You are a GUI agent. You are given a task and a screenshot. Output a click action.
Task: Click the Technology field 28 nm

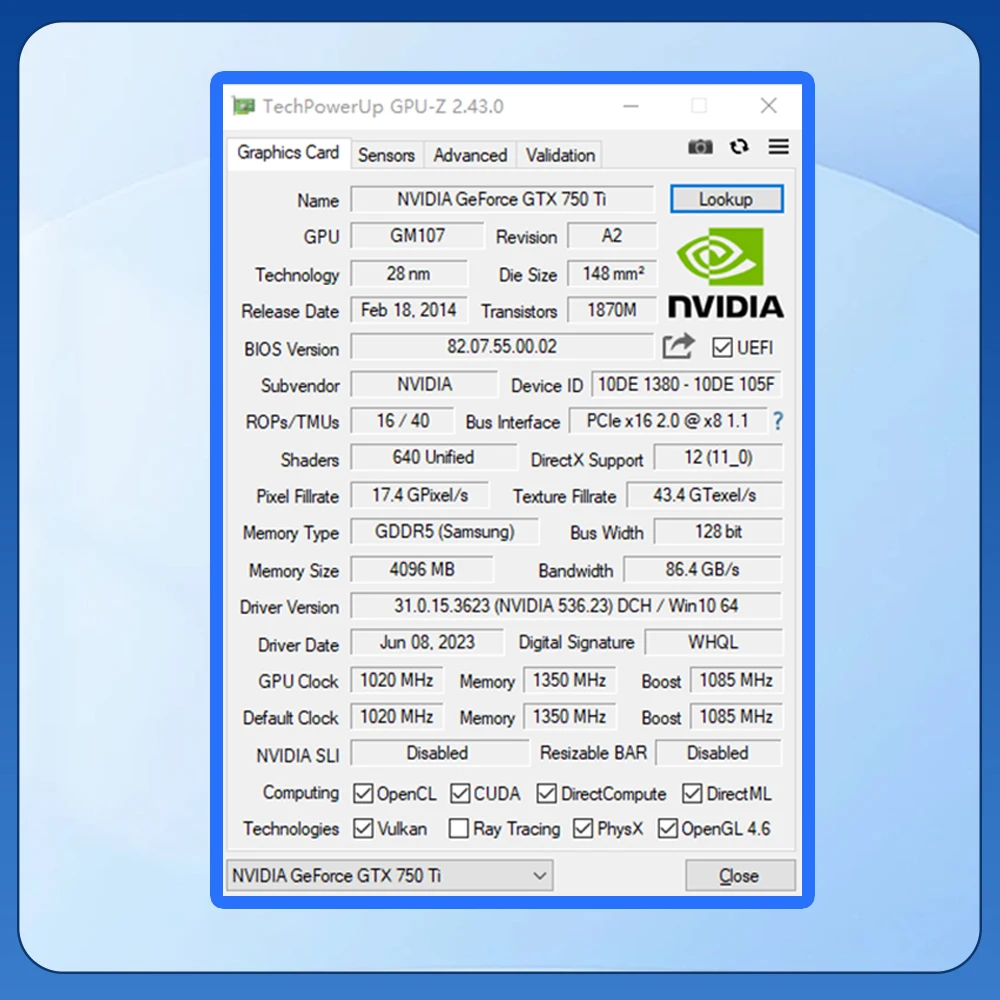(409, 274)
